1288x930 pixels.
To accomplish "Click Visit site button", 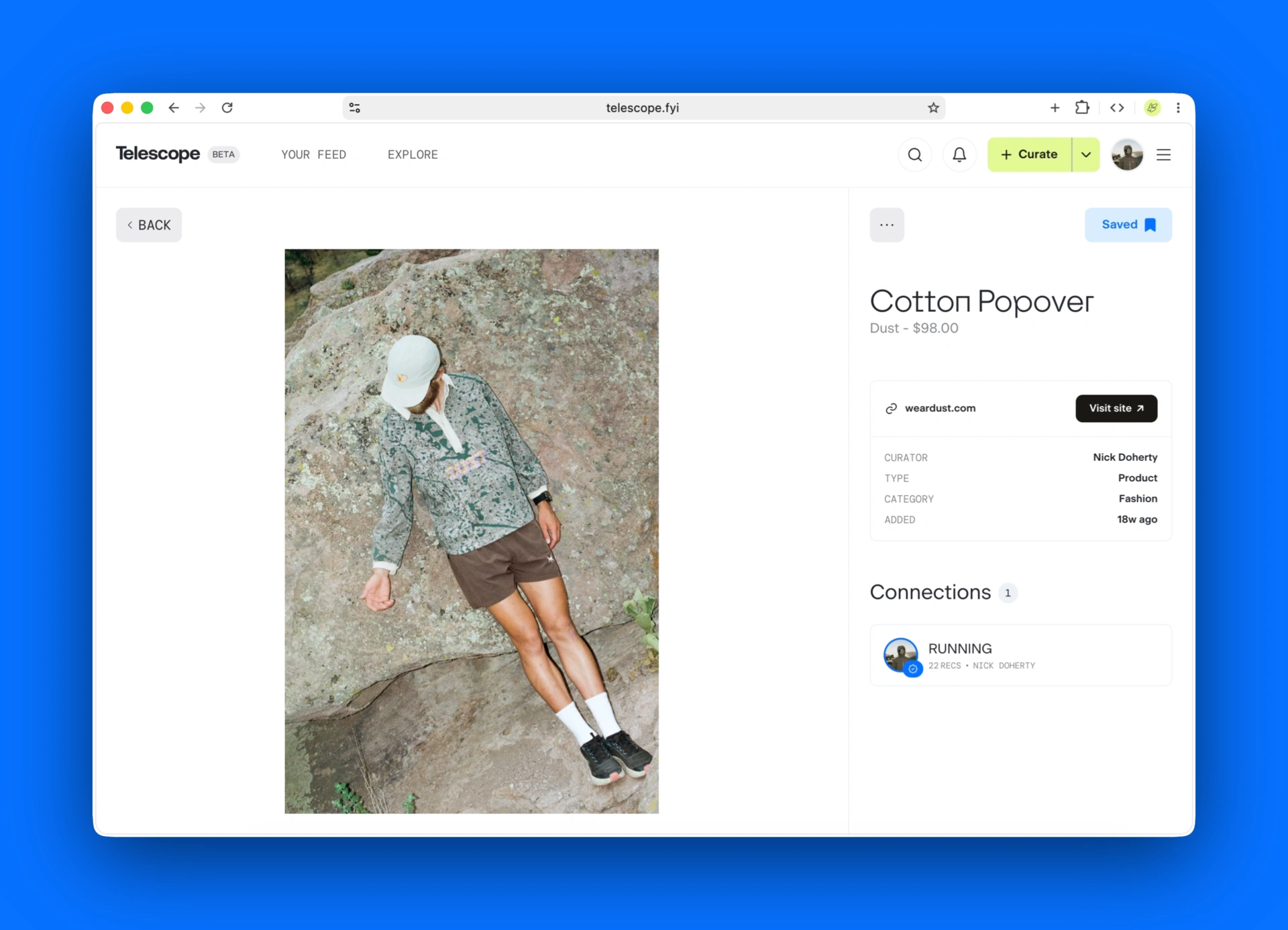I will 1116,409.
